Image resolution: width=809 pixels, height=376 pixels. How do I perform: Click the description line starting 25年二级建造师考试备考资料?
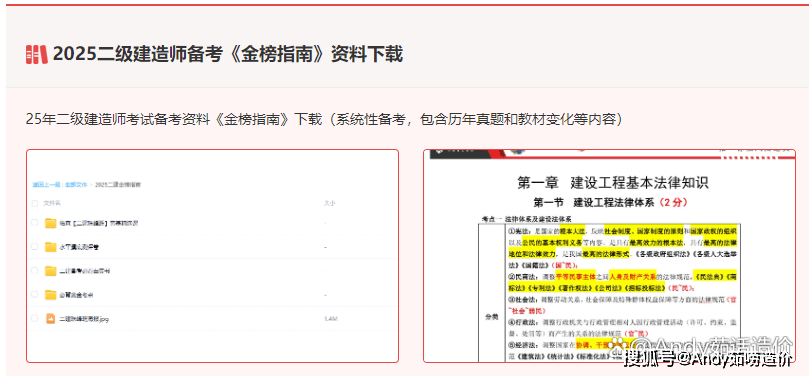(324, 119)
